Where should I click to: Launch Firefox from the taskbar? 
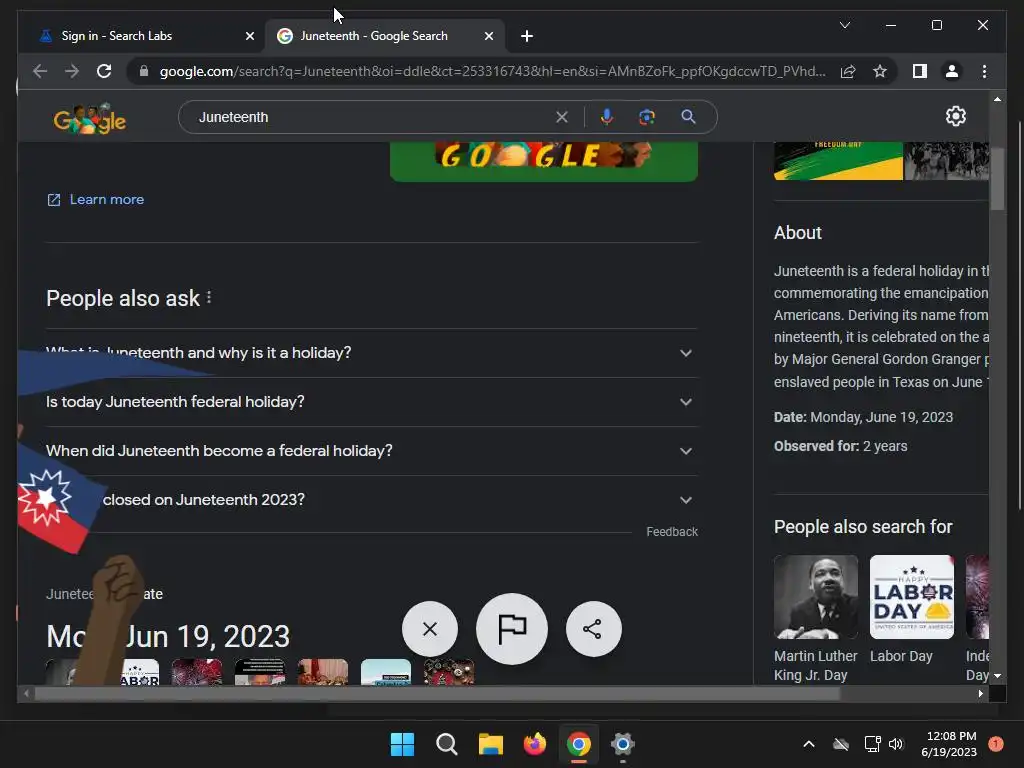coord(535,744)
